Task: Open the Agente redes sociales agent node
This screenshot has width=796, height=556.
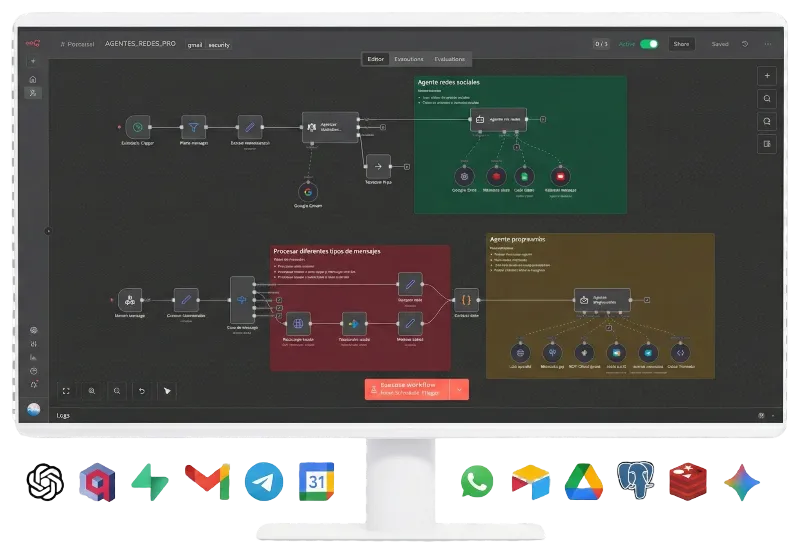Action: (x=499, y=119)
